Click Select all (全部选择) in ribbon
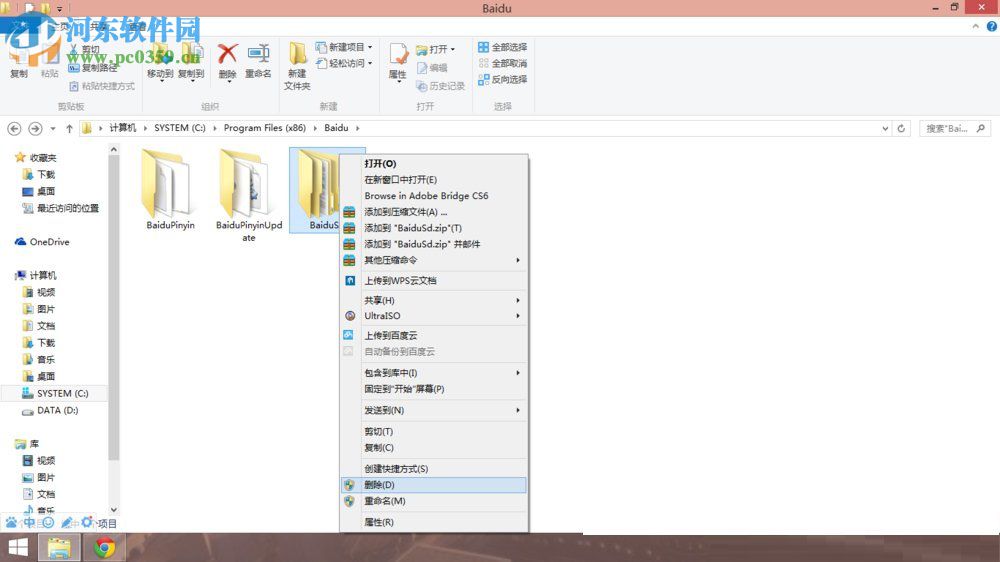Screen dimensions: 1000x562 click(503, 47)
